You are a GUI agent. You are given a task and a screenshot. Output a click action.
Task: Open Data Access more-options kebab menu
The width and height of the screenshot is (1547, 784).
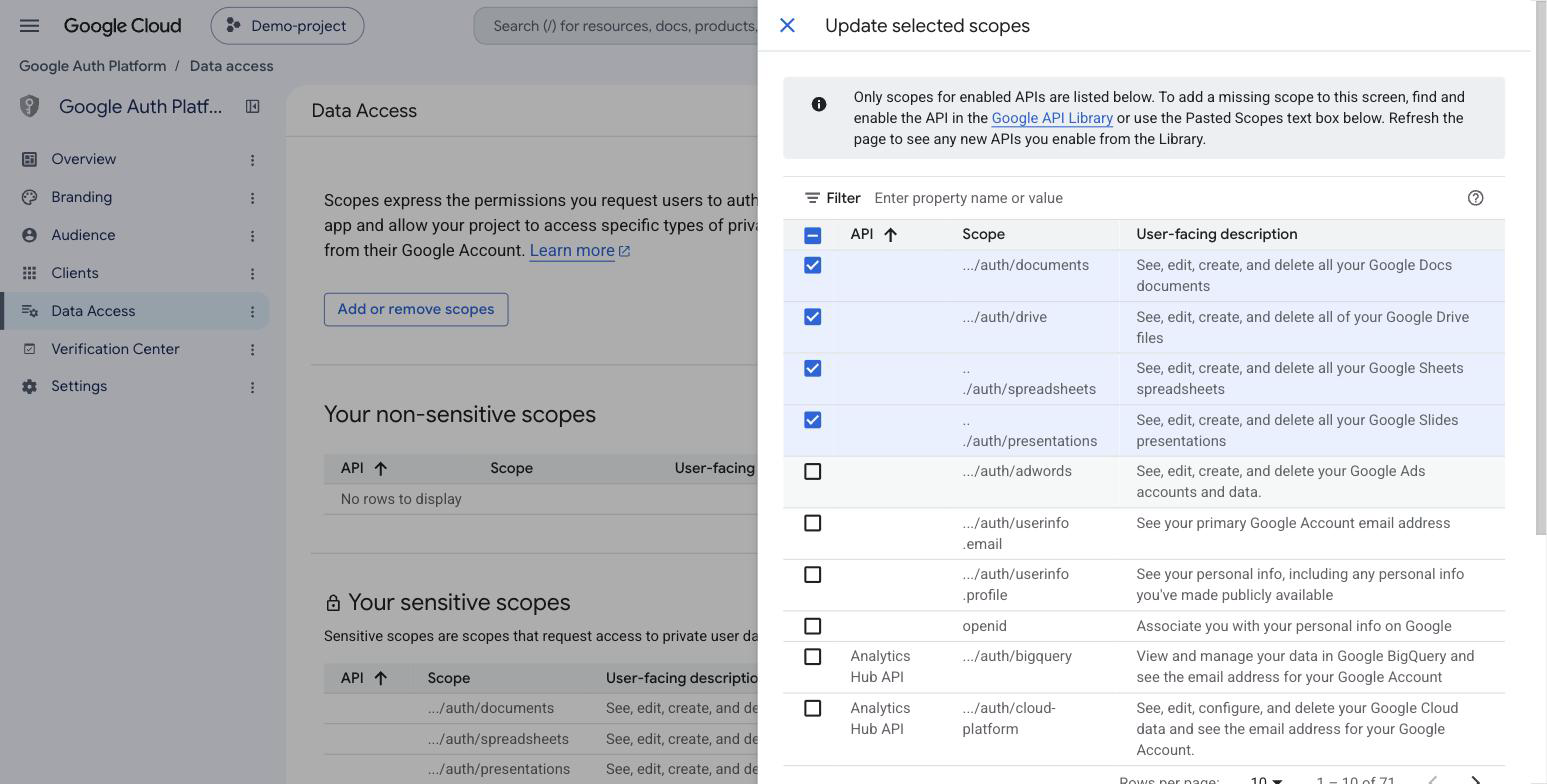[252, 312]
